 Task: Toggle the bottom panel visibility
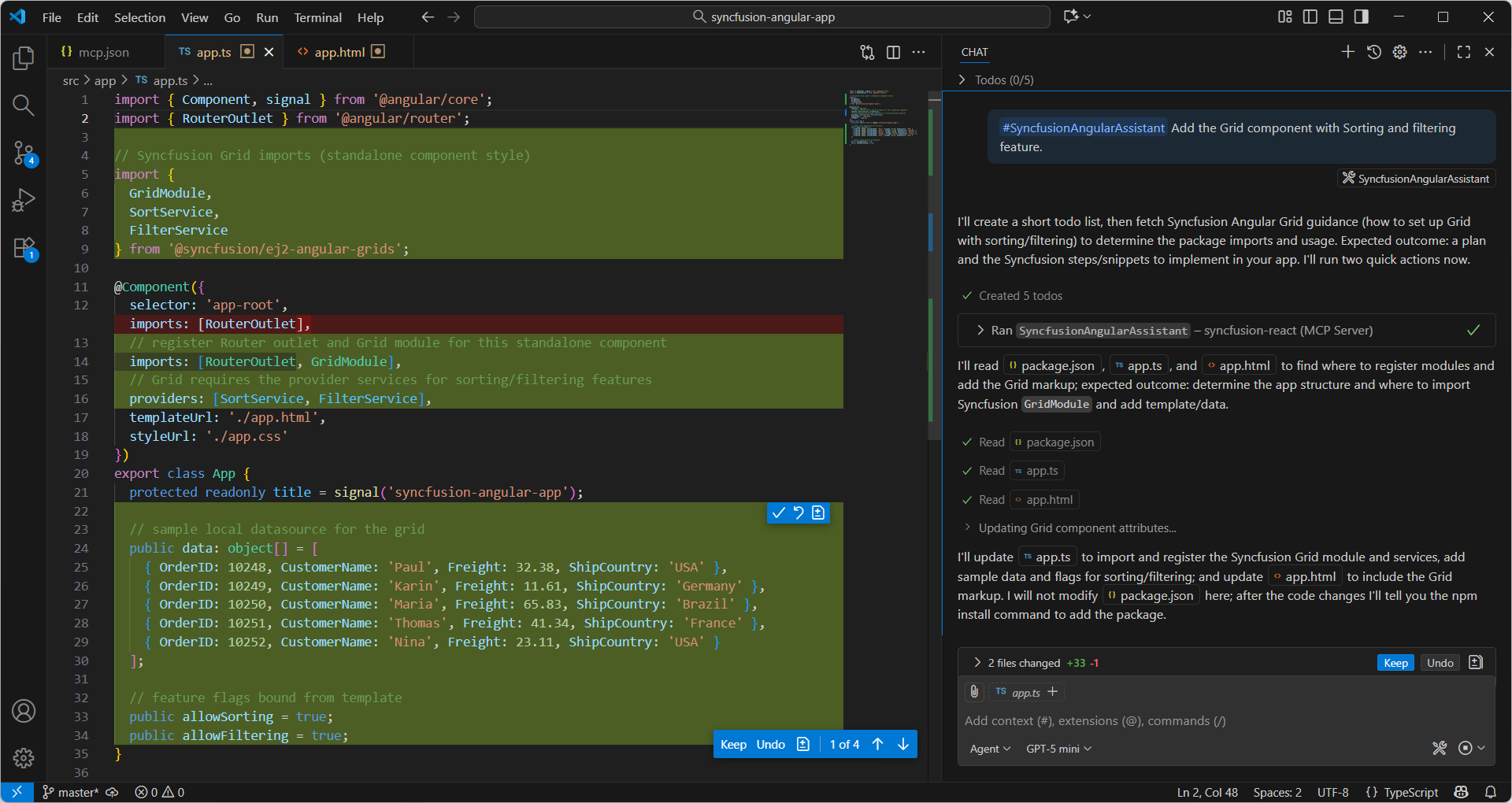click(1336, 16)
